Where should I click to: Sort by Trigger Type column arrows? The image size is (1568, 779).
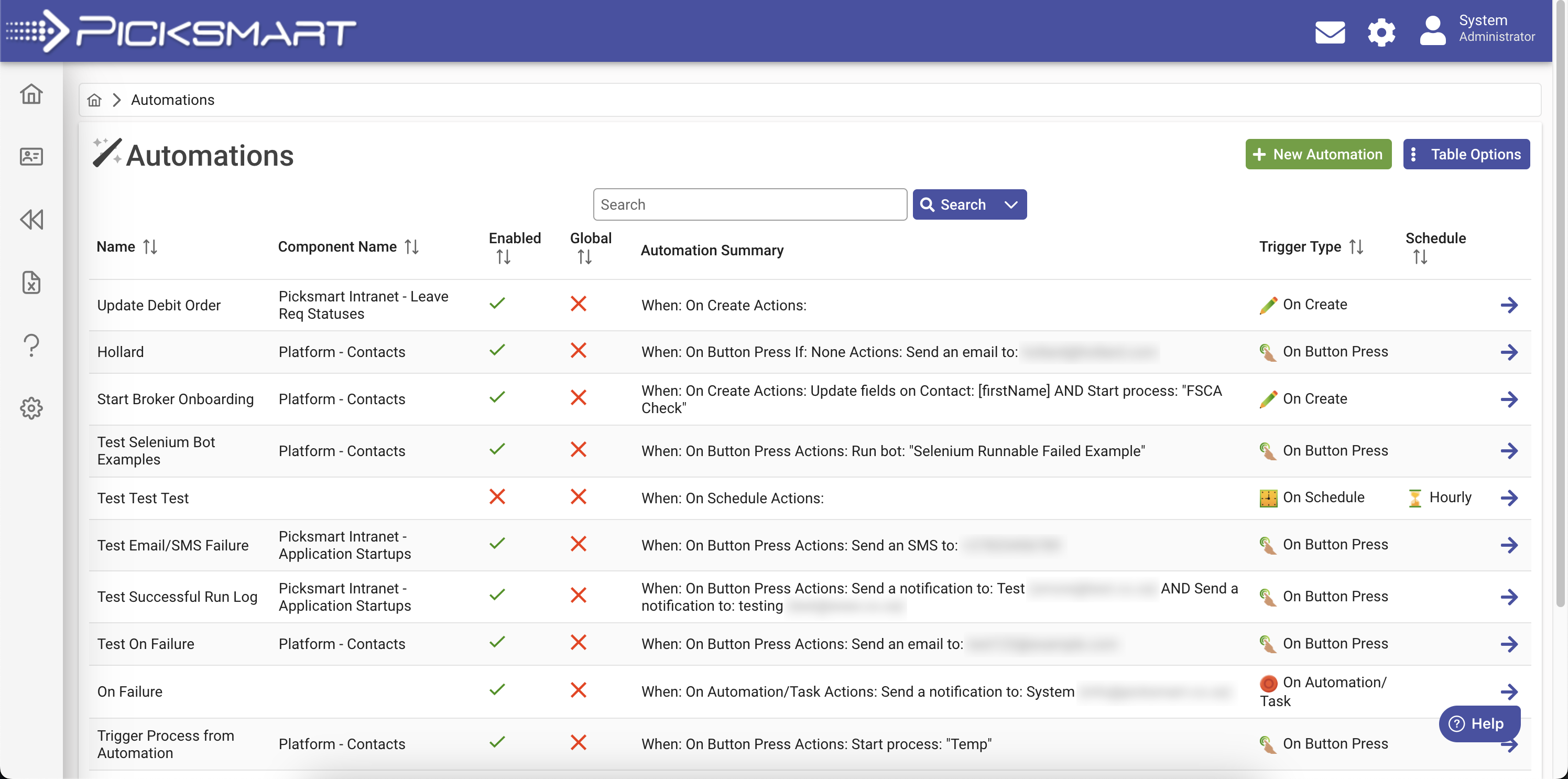coord(1356,247)
